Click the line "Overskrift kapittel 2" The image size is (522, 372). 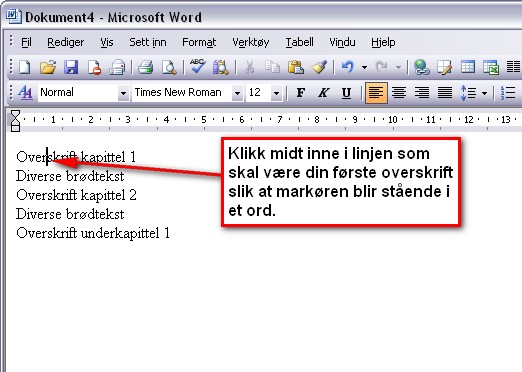(x=76, y=195)
